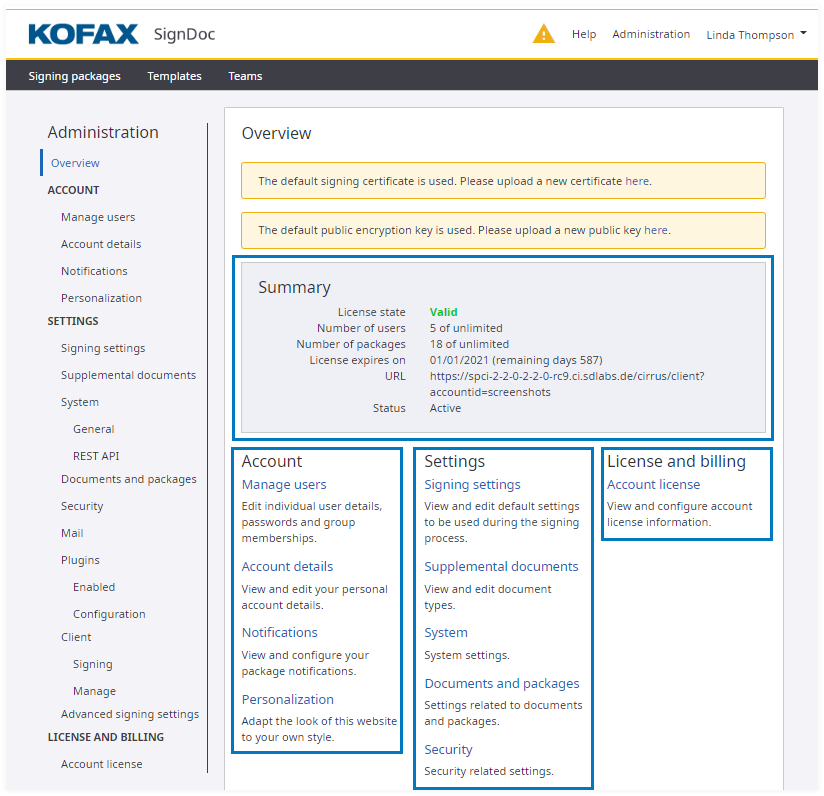
Task: Click 'here' link to upload new certificate
Action: [637, 181]
